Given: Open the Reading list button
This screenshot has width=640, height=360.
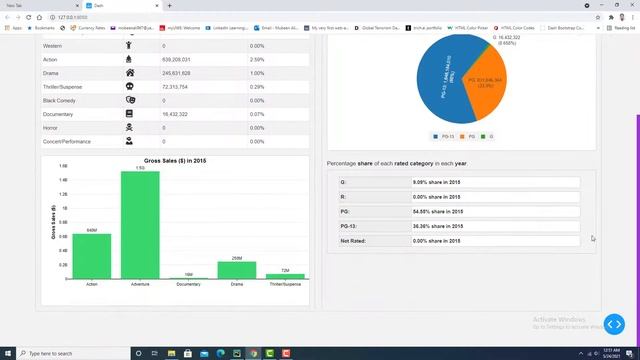Looking at the screenshot, I should 621,28.
